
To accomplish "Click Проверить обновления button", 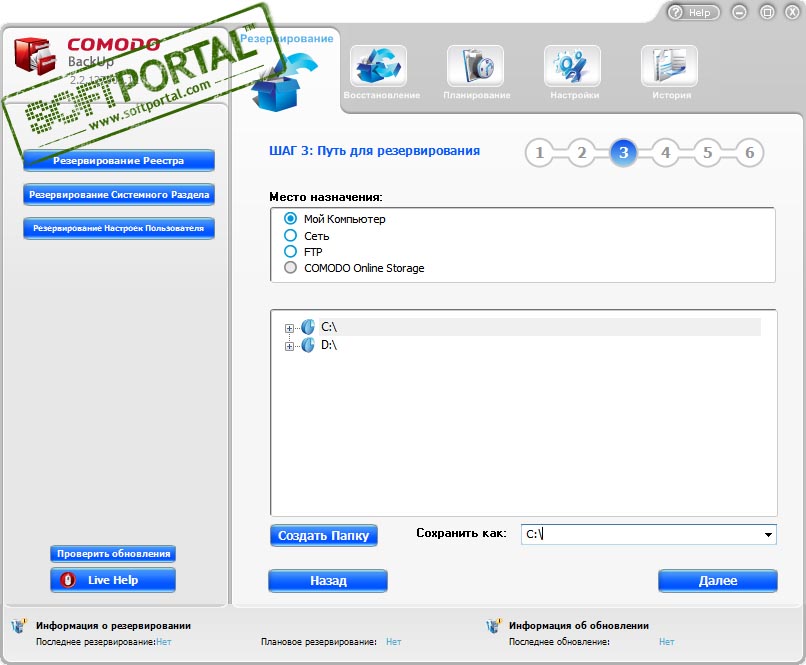I will 113,553.
